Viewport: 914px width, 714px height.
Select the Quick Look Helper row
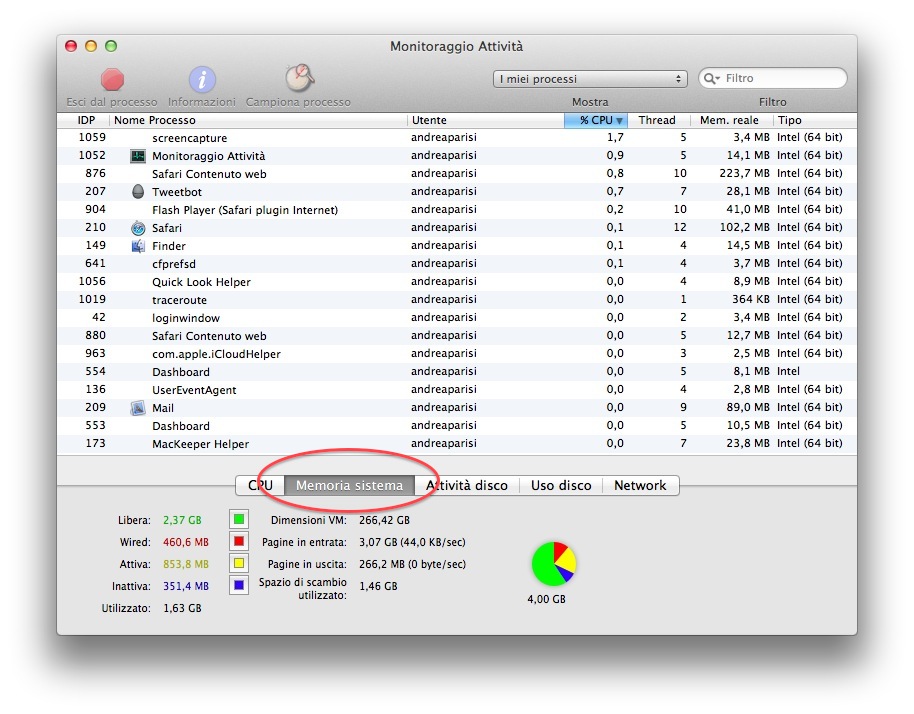(457, 282)
